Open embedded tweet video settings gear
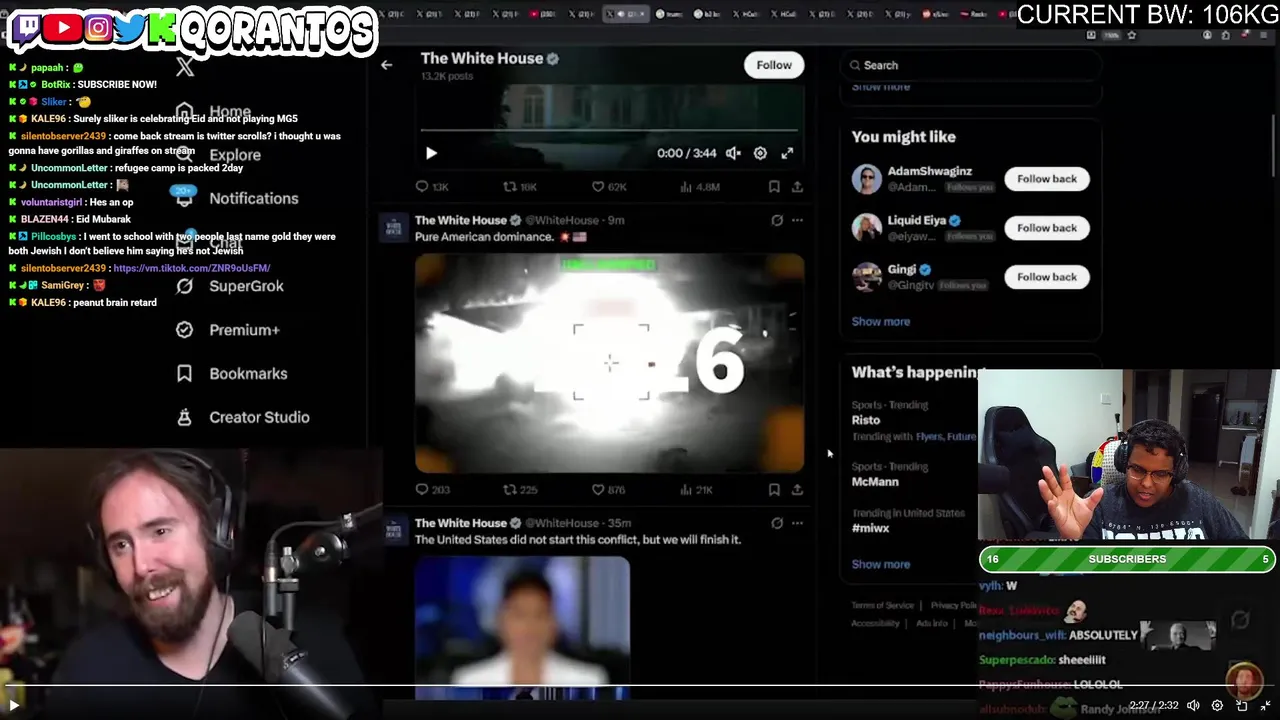This screenshot has width=1280, height=720. pyautogui.click(x=760, y=153)
